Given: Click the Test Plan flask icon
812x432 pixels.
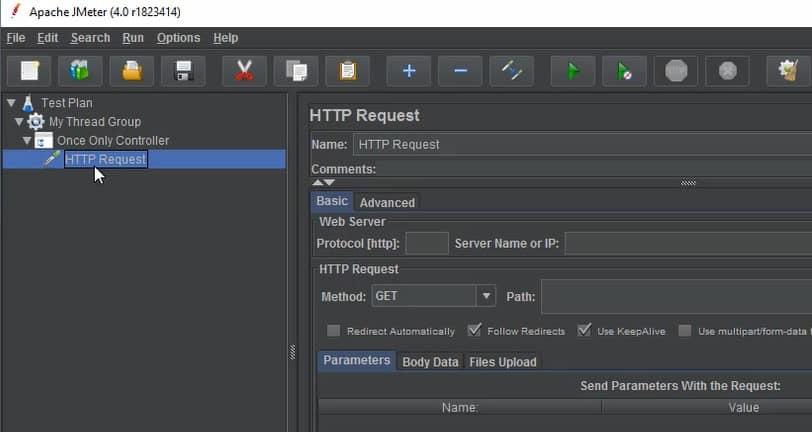Looking at the screenshot, I should [x=28, y=103].
